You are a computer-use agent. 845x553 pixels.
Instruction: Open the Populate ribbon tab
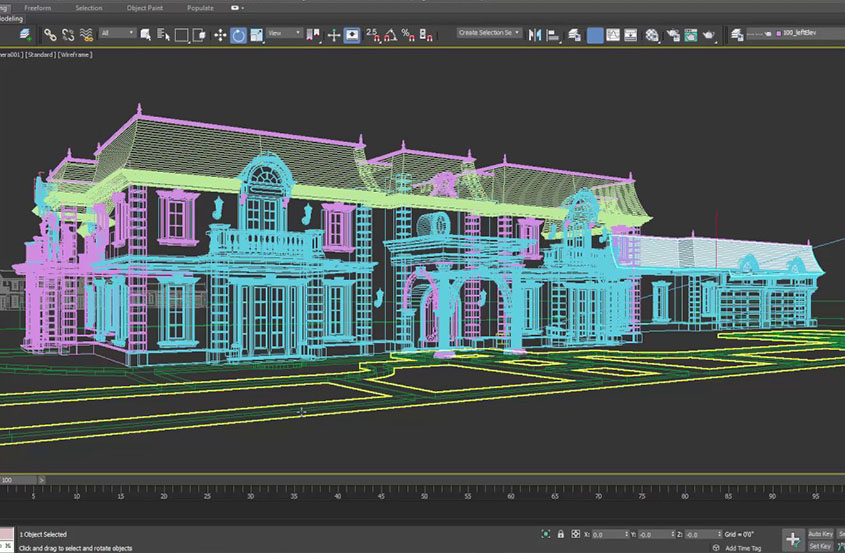point(200,8)
